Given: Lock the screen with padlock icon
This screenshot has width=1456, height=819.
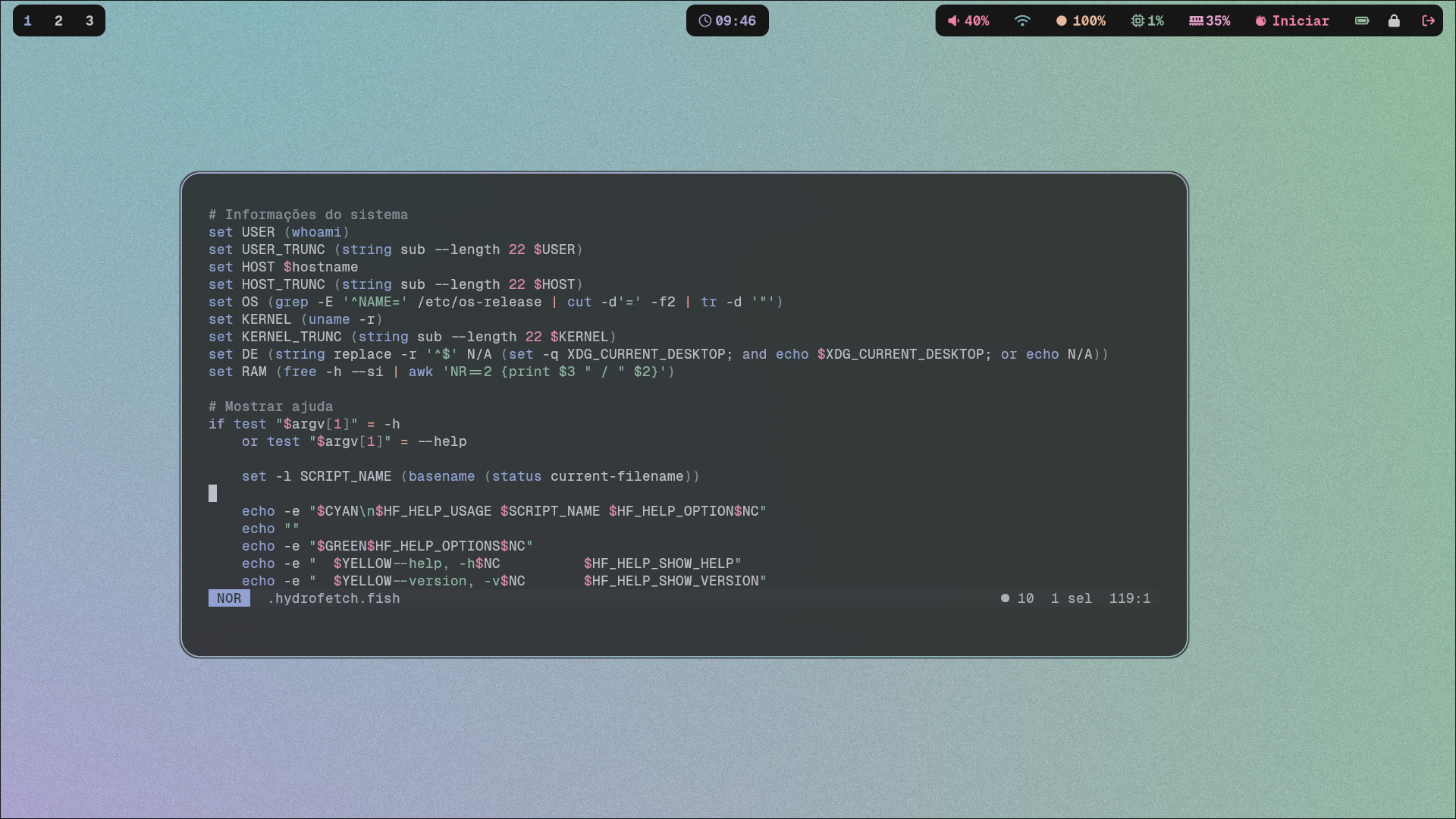Looking at the screenshot, I should click(1394, 20).
